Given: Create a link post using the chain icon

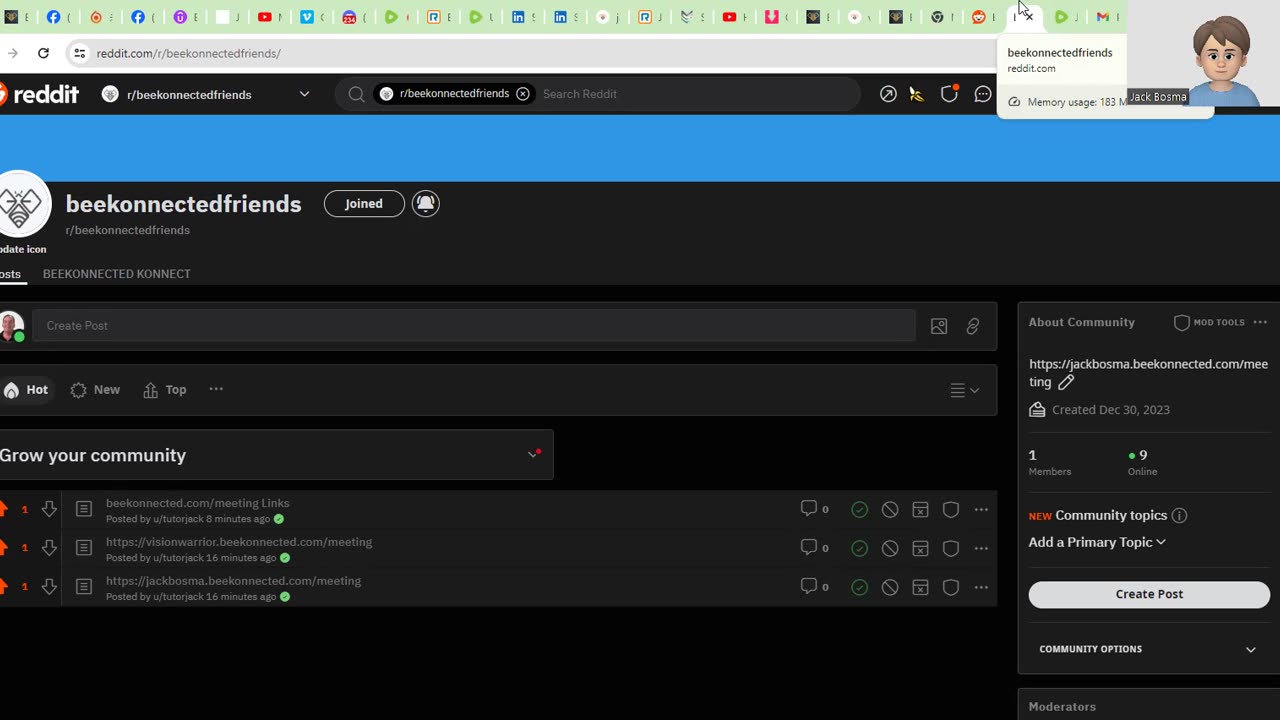Looking at the screenshot, I should 973,326.
